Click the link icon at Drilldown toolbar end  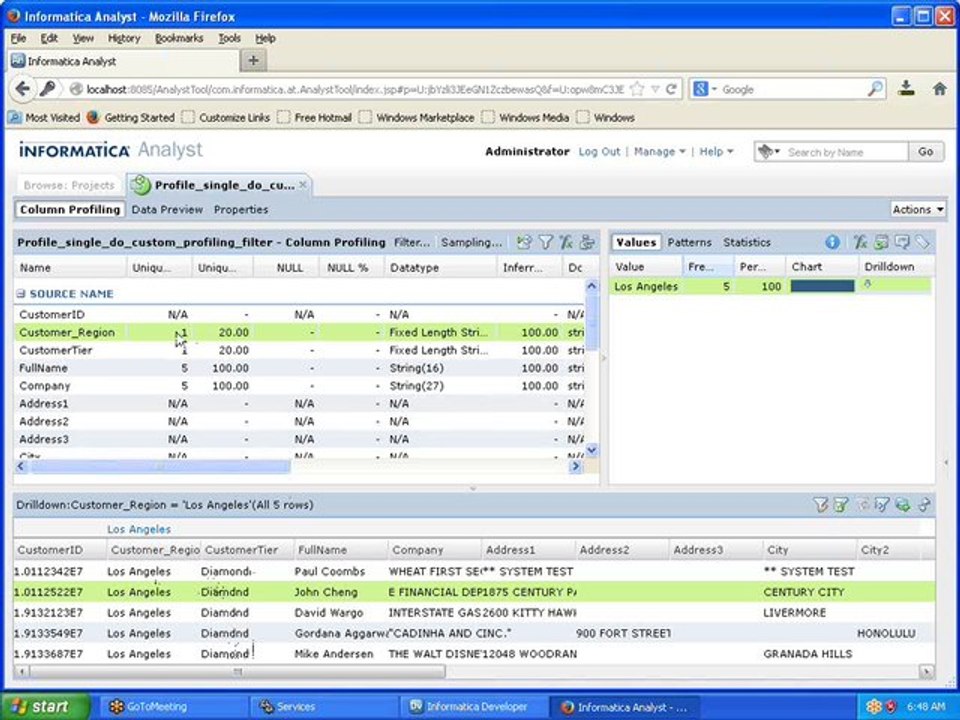click(924, 504)
